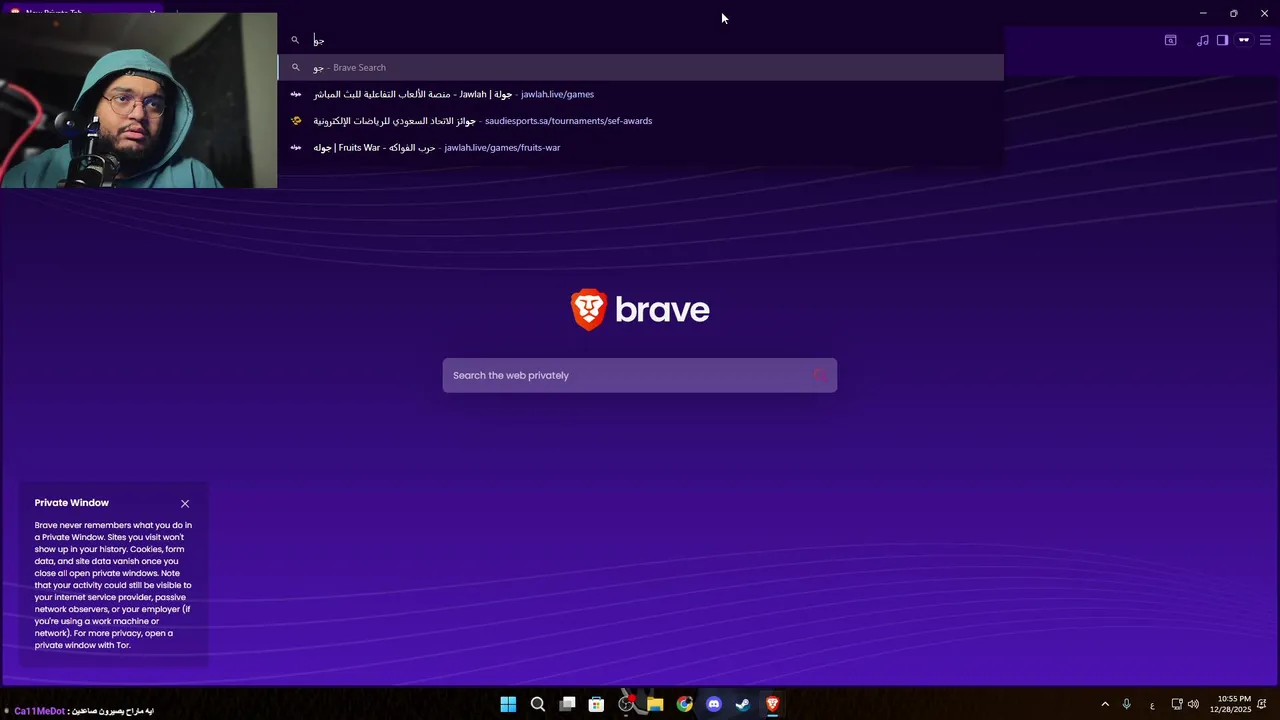Close the Private Window notice
The height and width of the screenshot is (720, 1280).
tap(185, 504)
